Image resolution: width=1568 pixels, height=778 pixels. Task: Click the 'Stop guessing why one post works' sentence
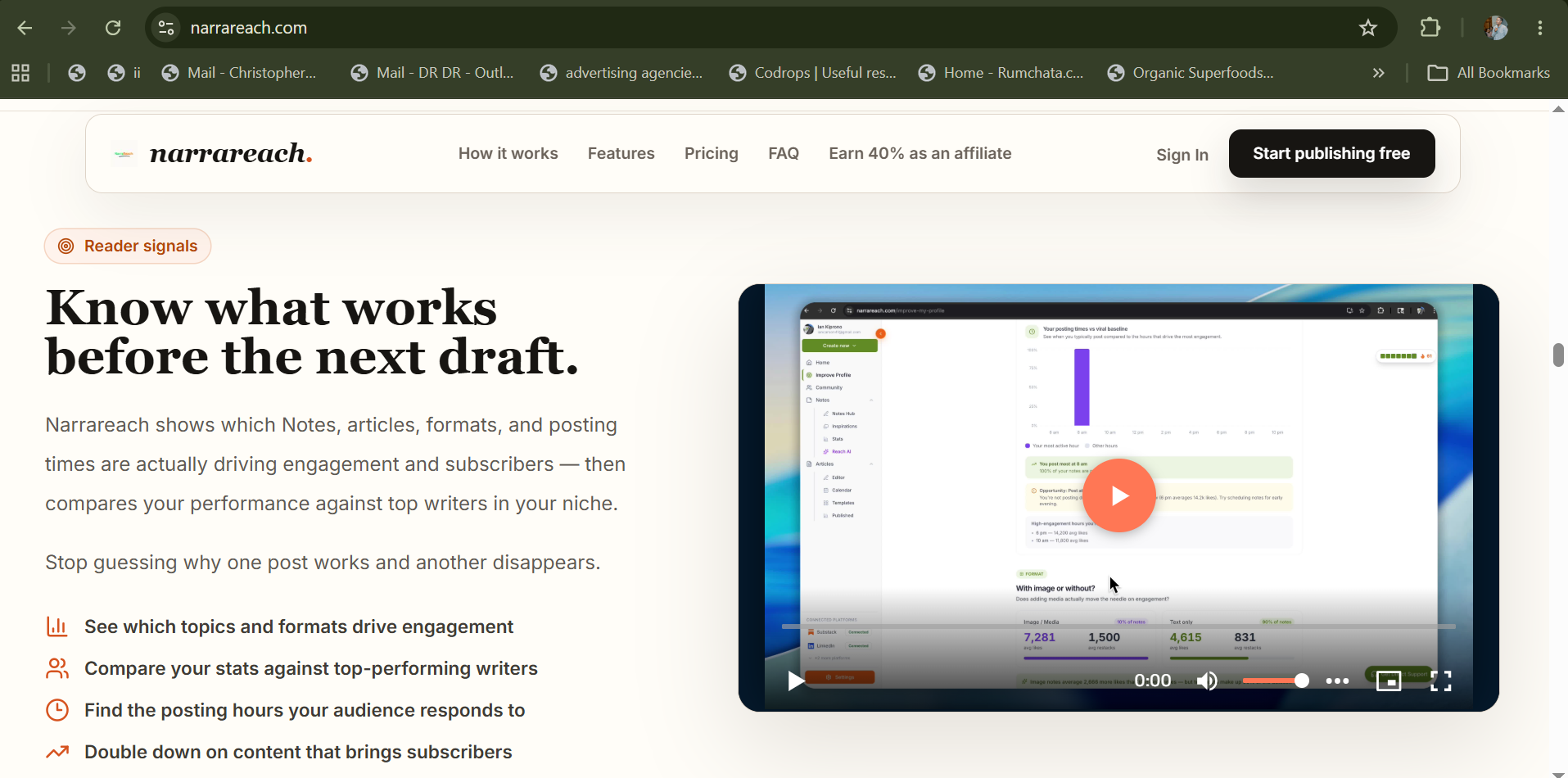pos(323,563)
